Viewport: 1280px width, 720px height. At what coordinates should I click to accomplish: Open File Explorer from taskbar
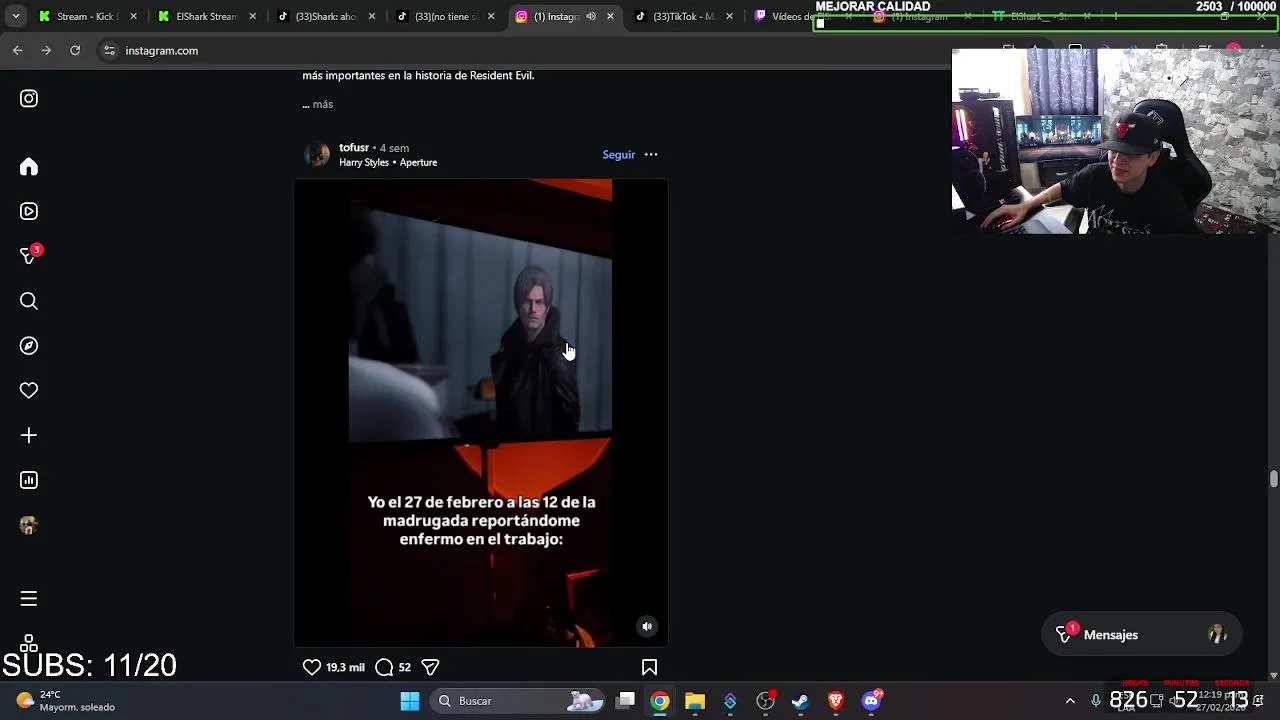pos(695,701)
